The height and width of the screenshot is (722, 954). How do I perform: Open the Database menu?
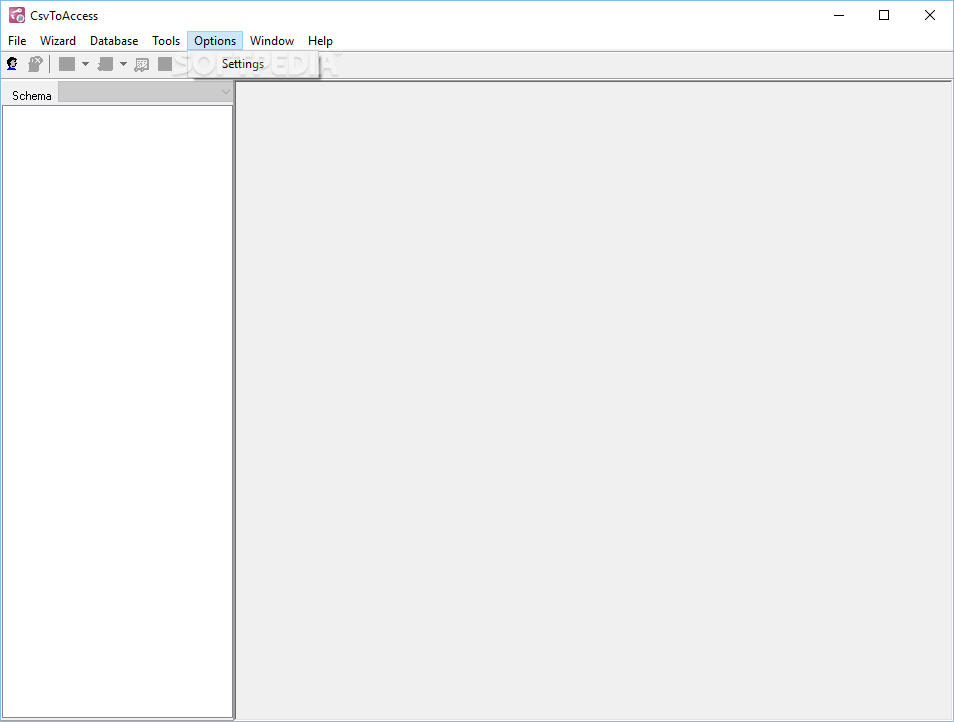pyautogui.click(x=114, y=41)
